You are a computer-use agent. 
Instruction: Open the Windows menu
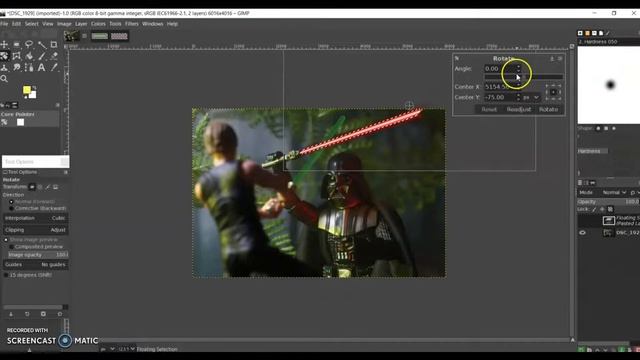coord(153,24)
